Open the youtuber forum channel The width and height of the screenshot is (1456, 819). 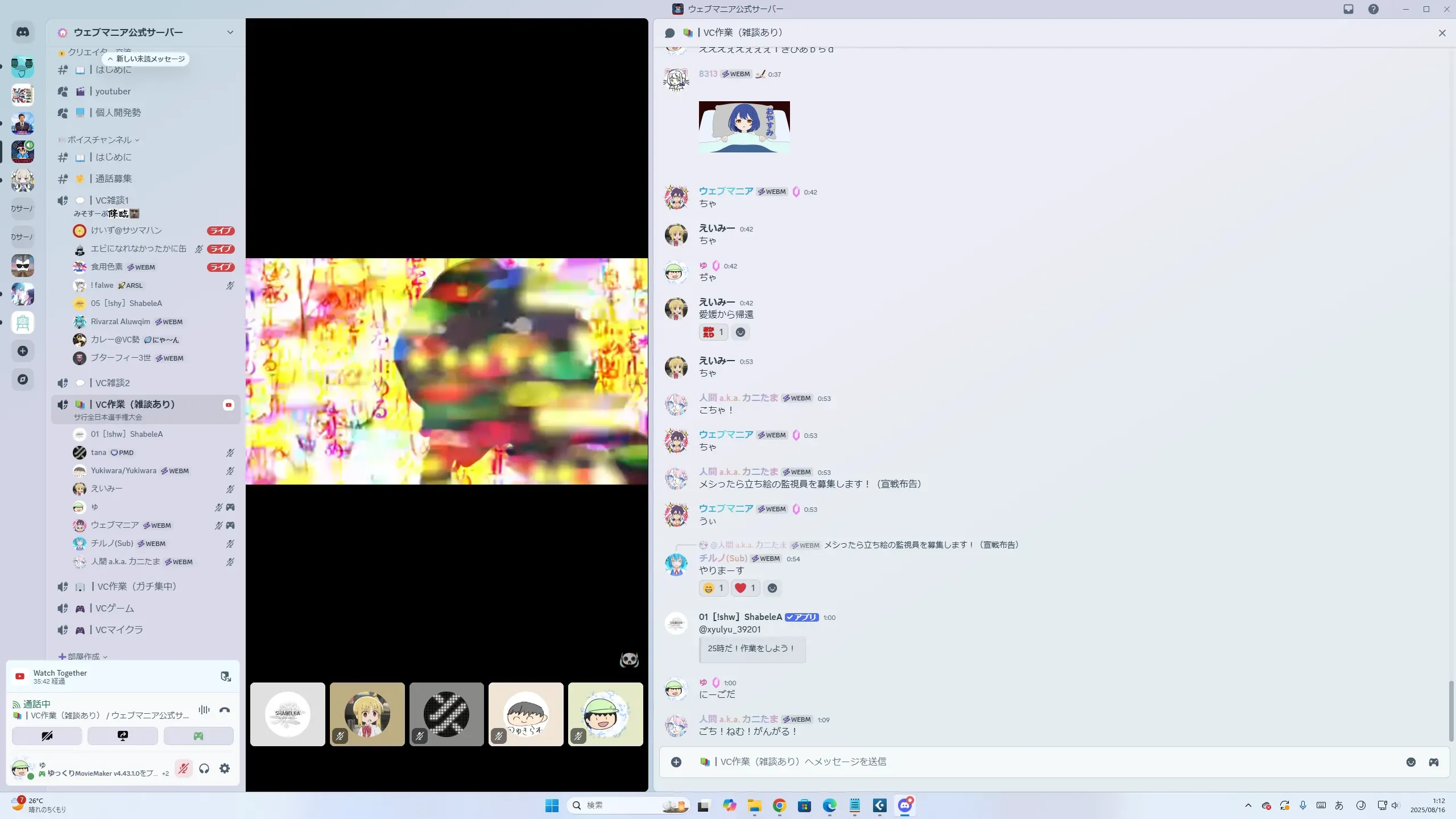pyautogui.click(x=113, y=92)
